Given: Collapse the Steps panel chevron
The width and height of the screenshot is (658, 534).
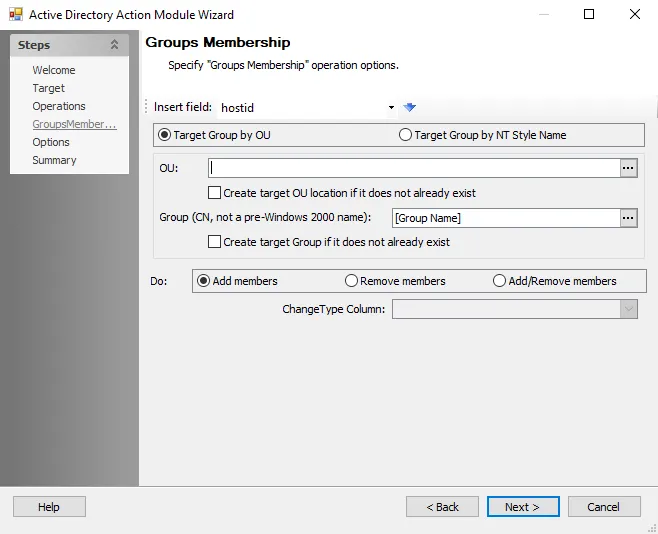Looking at the screenshot, I should click(114, 44).
